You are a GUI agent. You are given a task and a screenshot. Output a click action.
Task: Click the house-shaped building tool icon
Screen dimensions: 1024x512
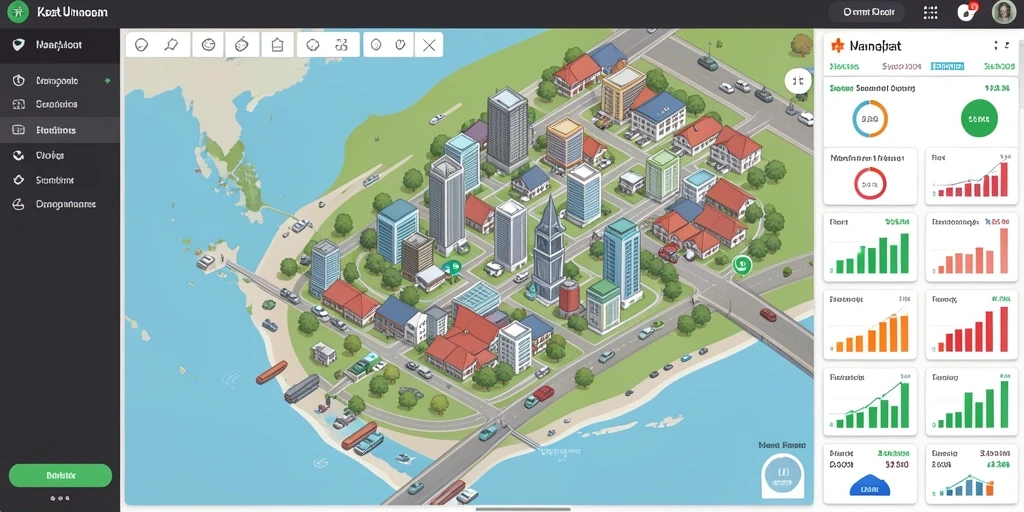(277, 45)
